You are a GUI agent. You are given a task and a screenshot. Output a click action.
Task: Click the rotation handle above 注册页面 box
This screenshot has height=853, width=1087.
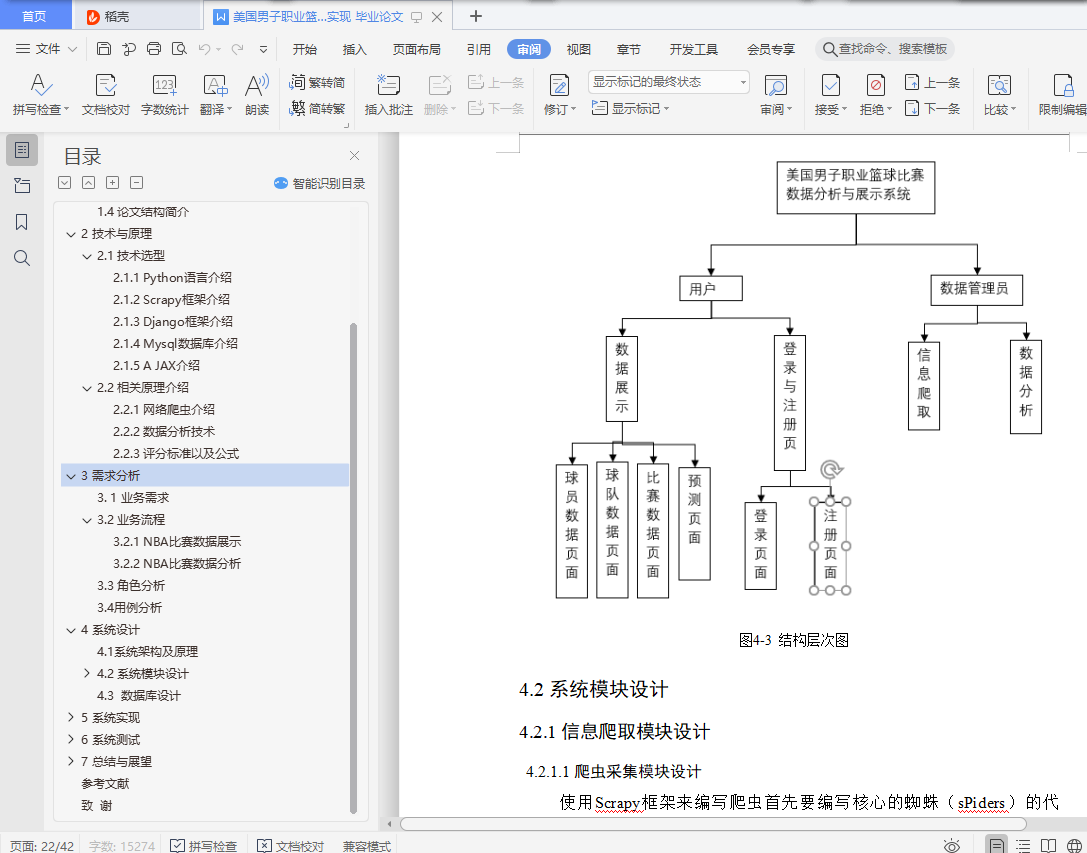[831, 469]
